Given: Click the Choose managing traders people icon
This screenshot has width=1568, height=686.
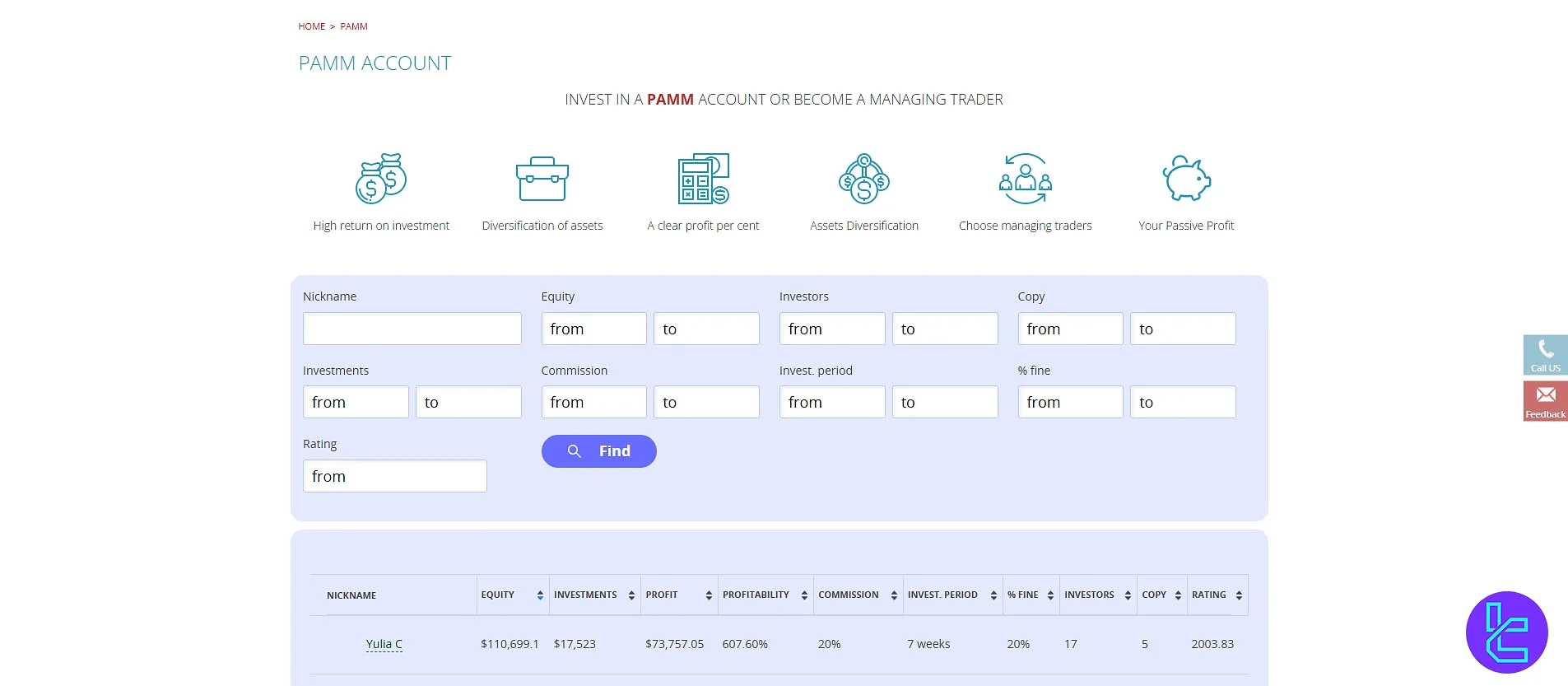Looking at the screenshot, I should point(1025,179).
